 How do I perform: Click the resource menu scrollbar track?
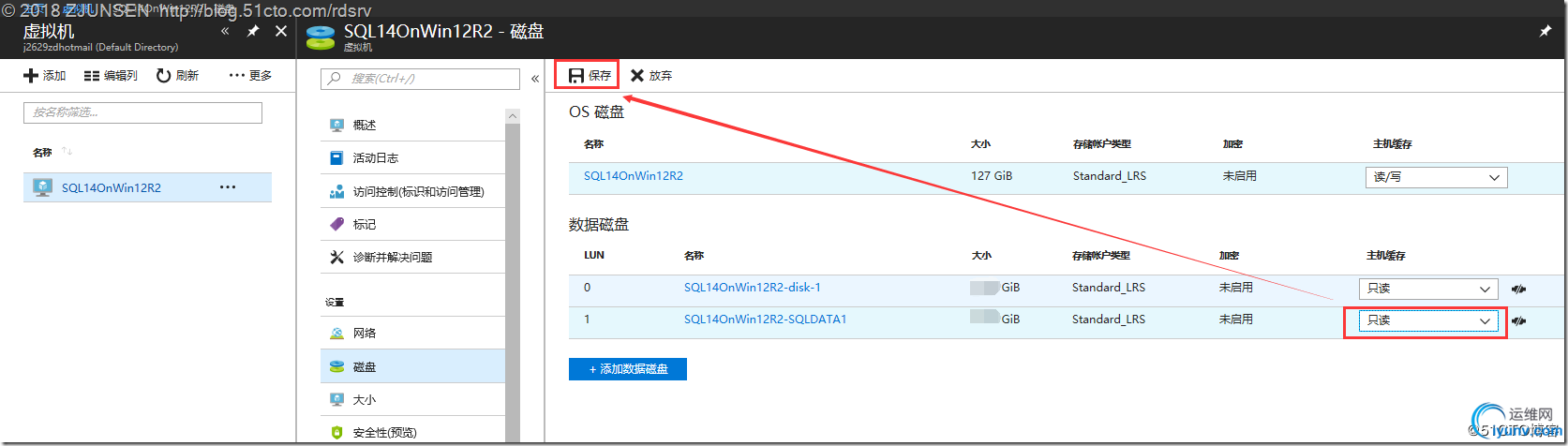(513, 281)
